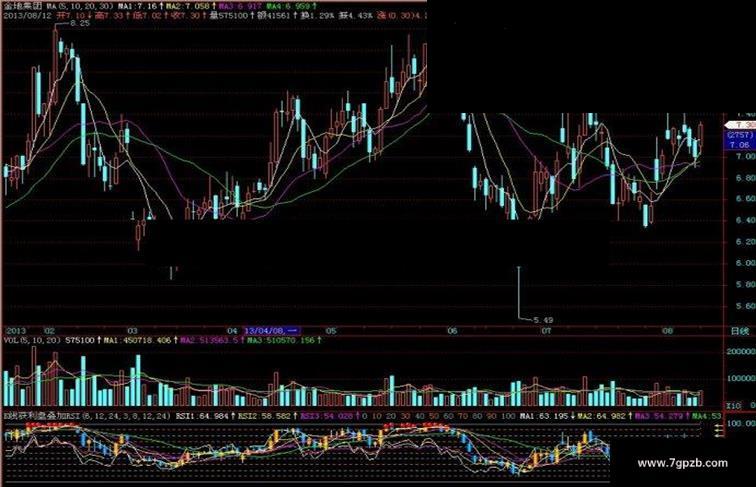This screenshot has width=756, height=487.
Task: Click the 8.25 high price marker
Action: tap(80, 23)
